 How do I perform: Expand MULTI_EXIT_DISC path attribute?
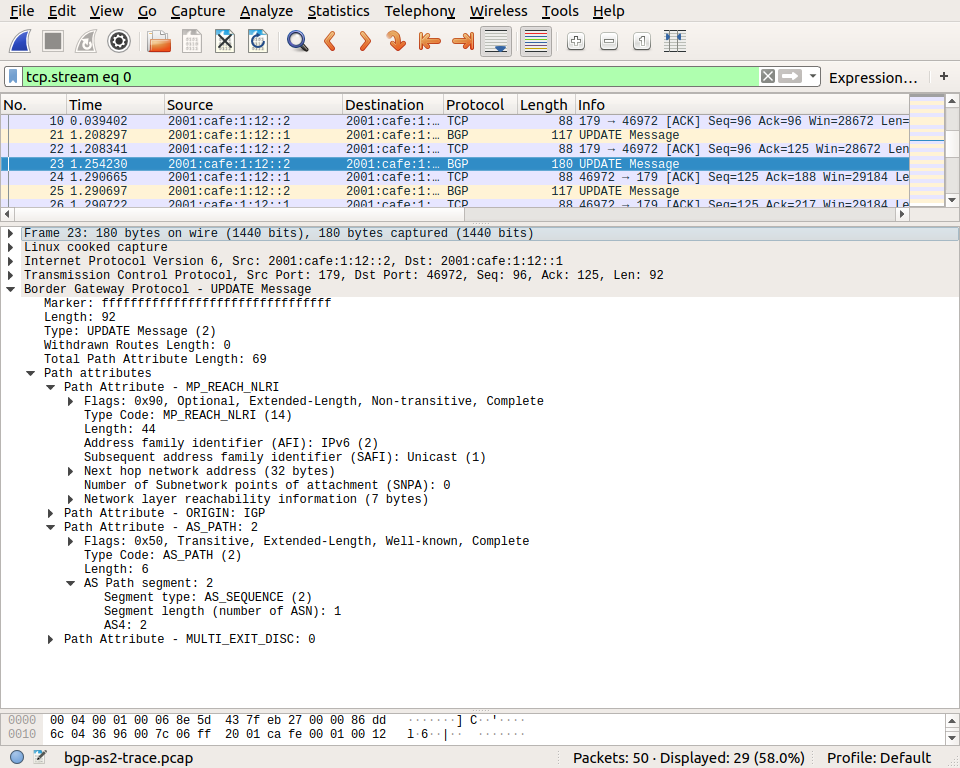tap(51, 639)
